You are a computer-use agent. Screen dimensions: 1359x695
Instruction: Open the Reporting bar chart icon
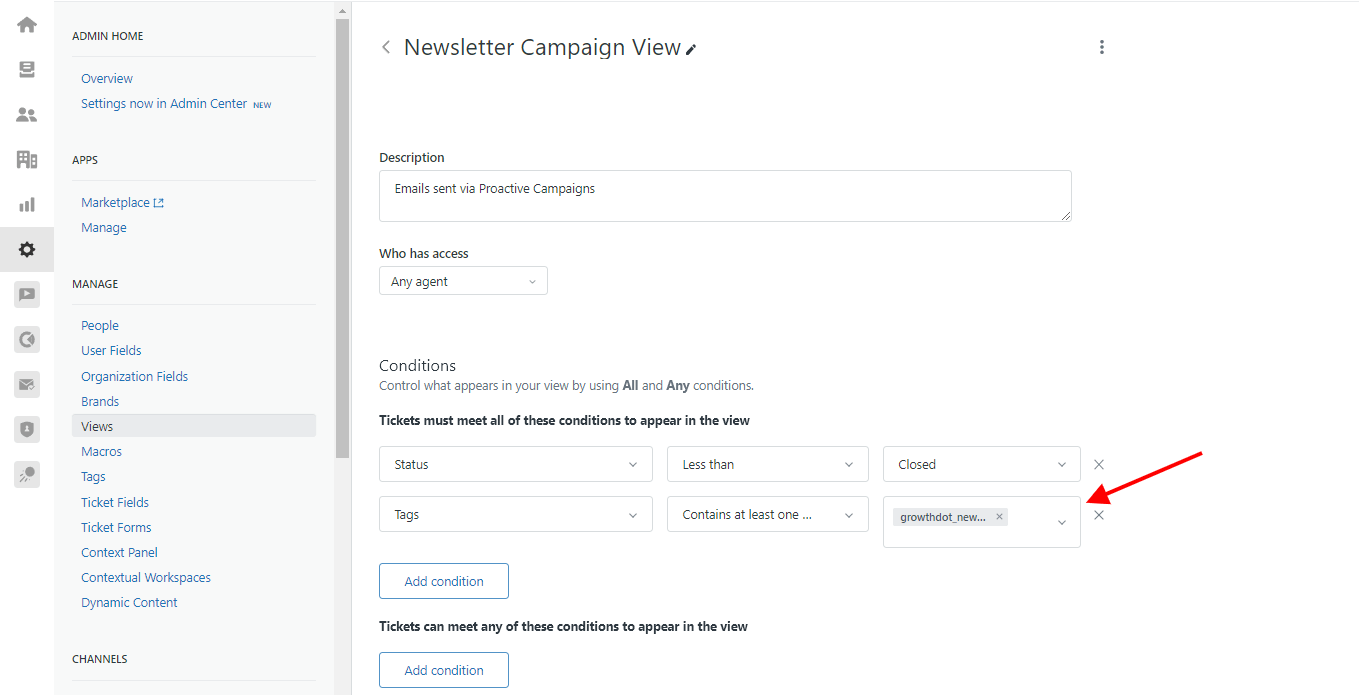click(27, 204)
